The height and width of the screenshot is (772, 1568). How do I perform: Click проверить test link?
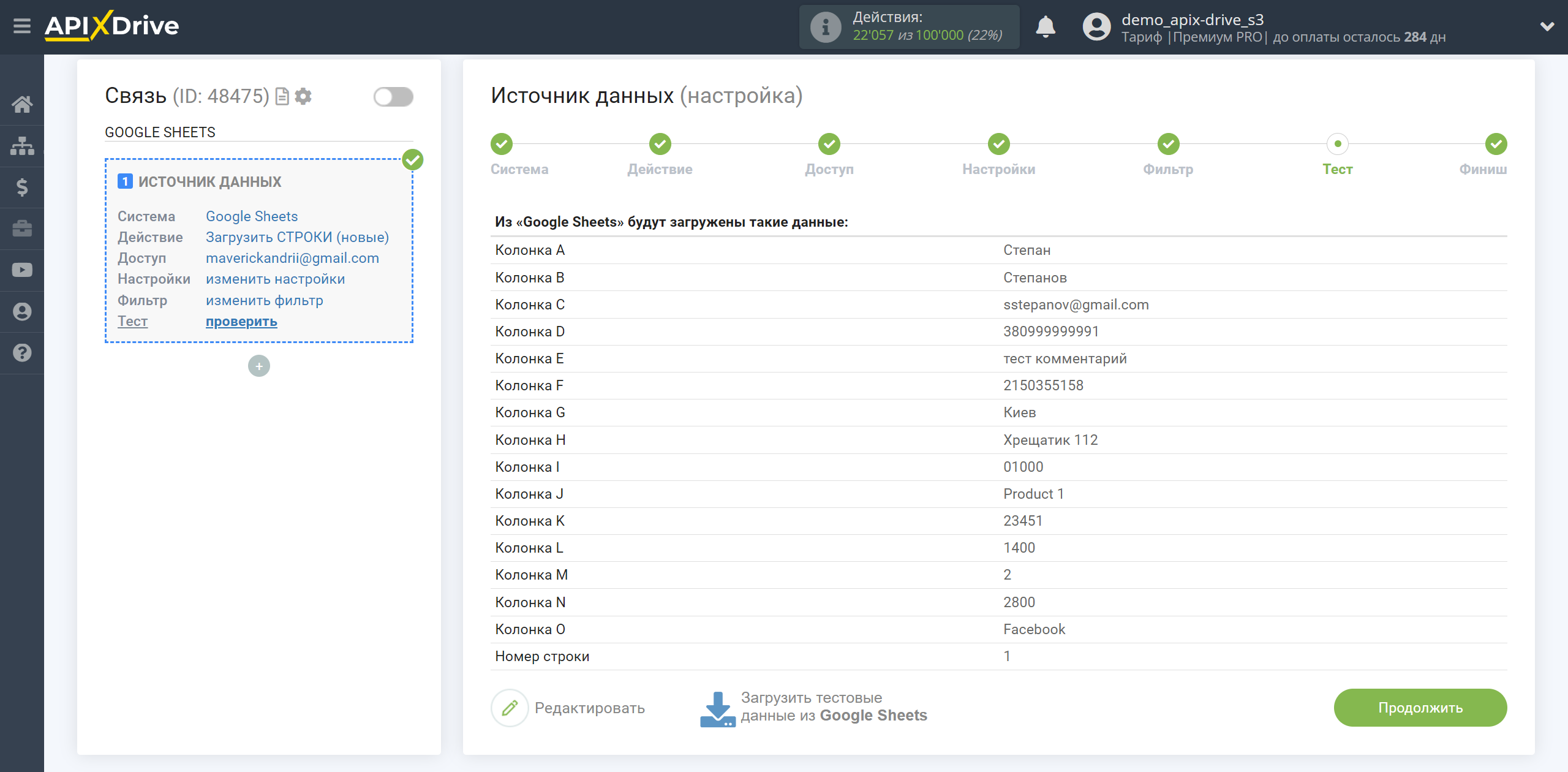click(241, 321)
